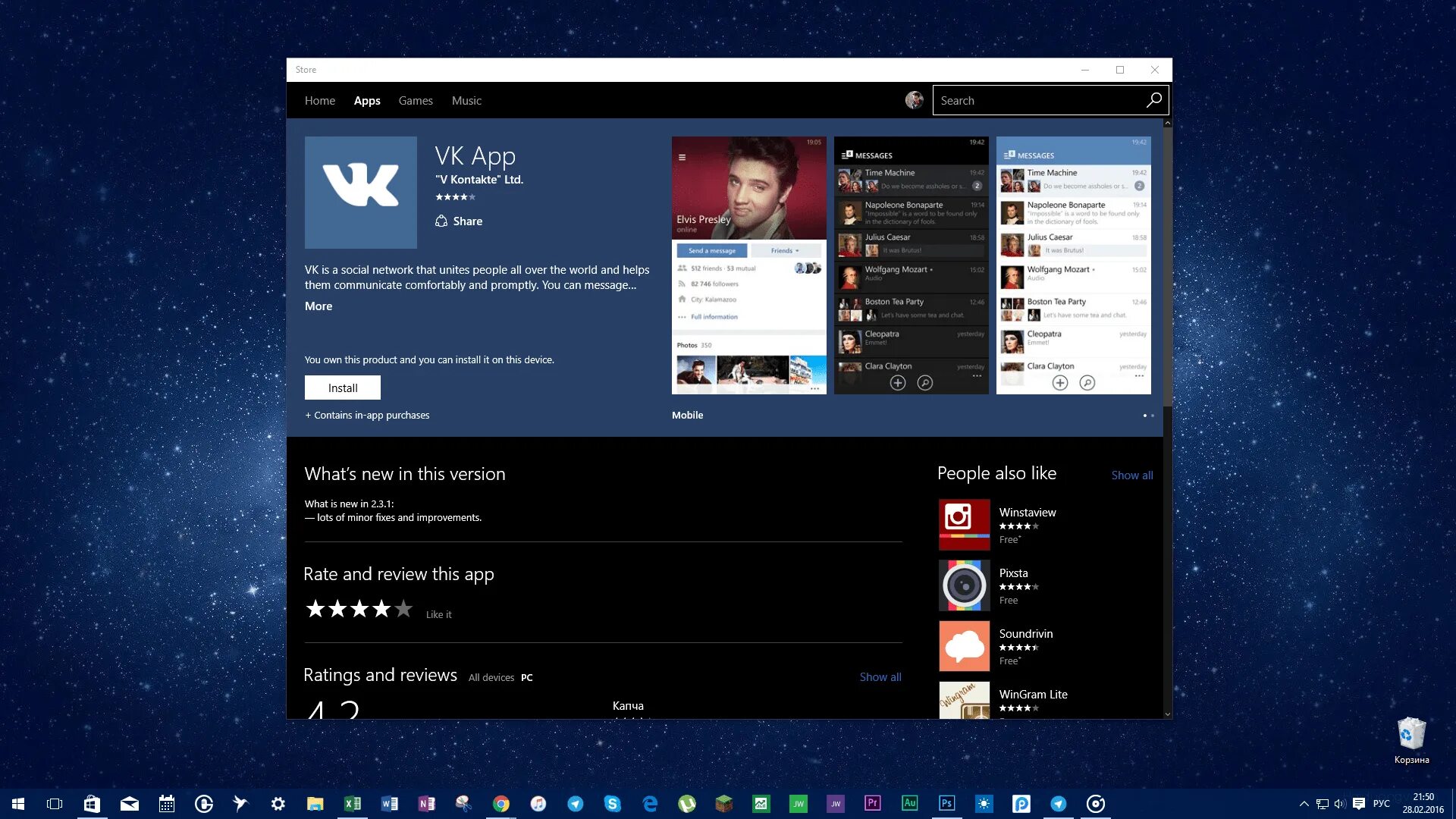Screen dimensions: 1456x819
Task: Click the network icon in system tray
Action: pyautogui.click(x=1323, y=804)
